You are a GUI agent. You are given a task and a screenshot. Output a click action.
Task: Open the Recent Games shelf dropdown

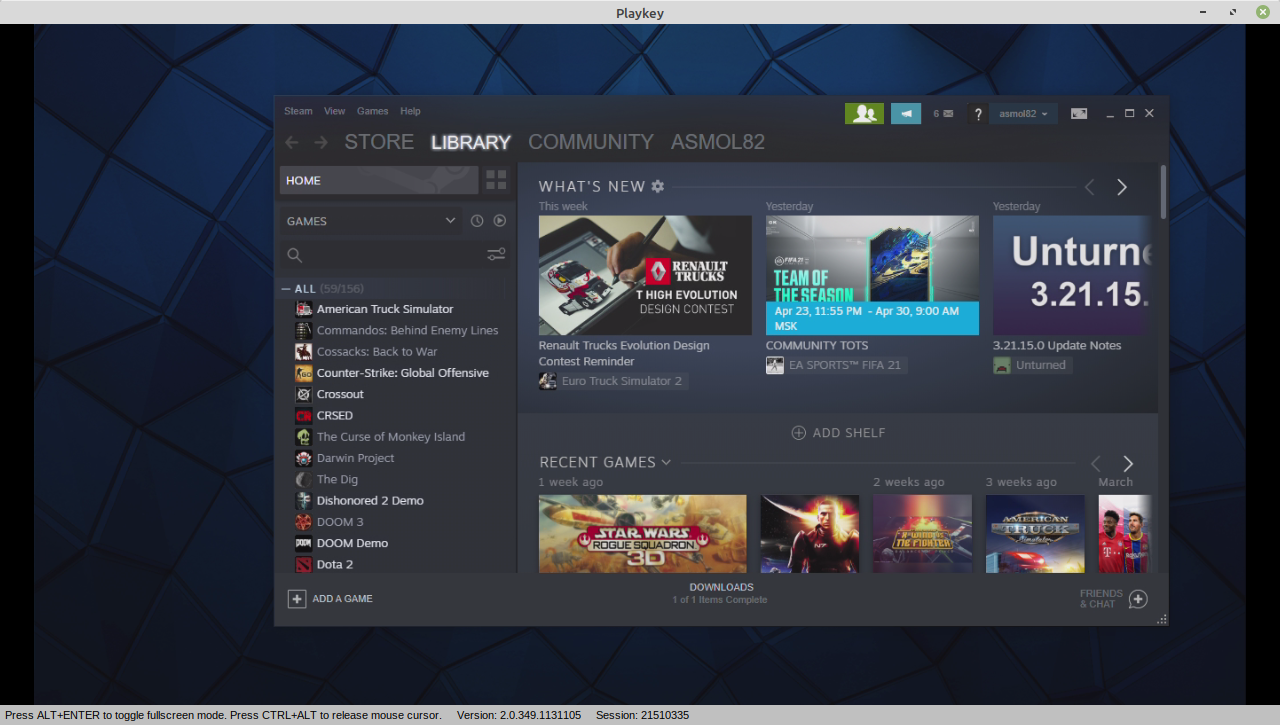tap(666, 462)
